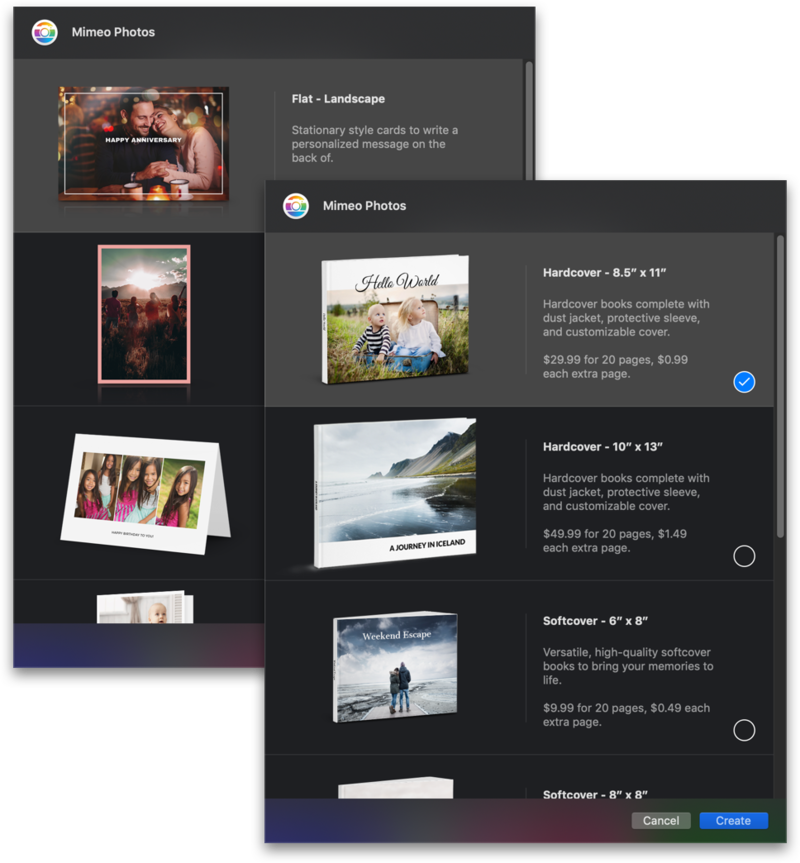
Task: Select the Softcover - 8" x 8" book option
Action: (595, 794)
